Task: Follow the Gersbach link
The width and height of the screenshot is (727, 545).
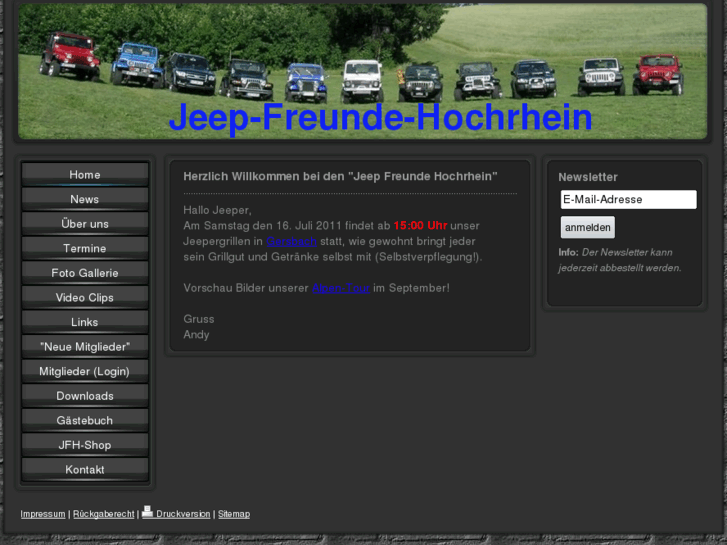Action: point(291,241)
